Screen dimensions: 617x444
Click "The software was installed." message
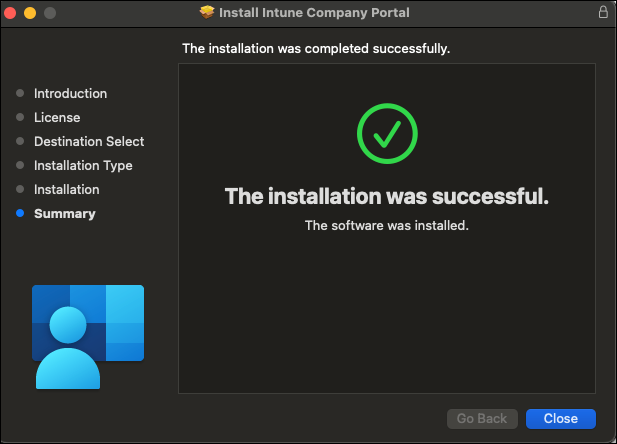tap(386, 226)
